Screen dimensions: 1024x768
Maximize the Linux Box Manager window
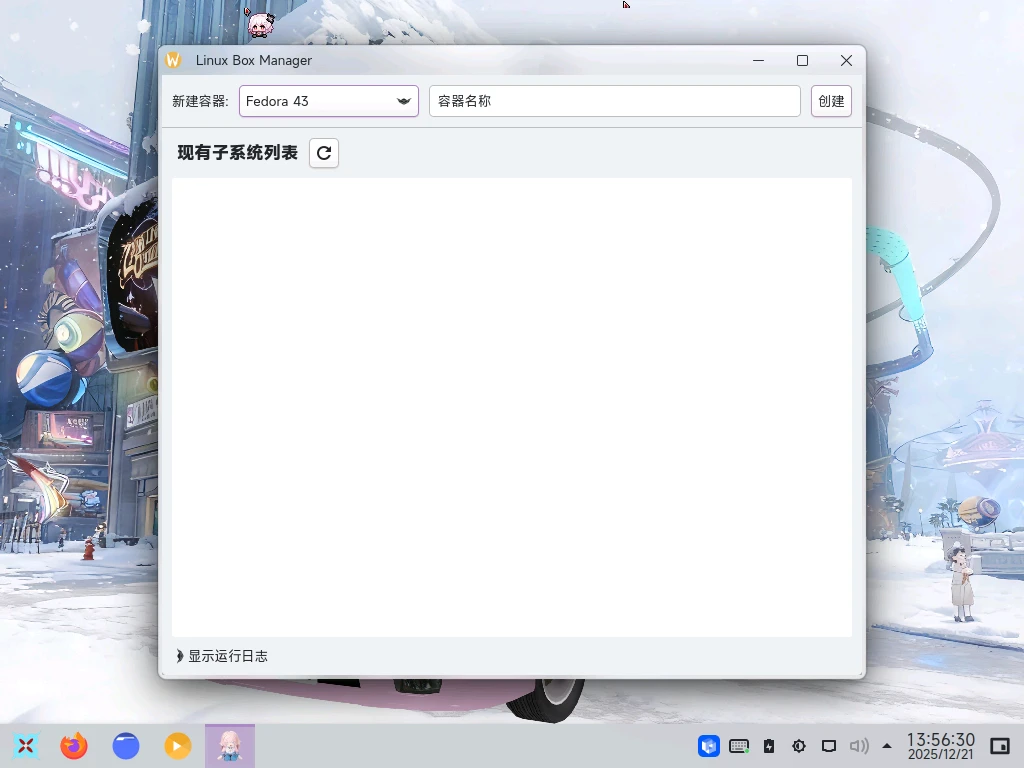tap(803, 60)
